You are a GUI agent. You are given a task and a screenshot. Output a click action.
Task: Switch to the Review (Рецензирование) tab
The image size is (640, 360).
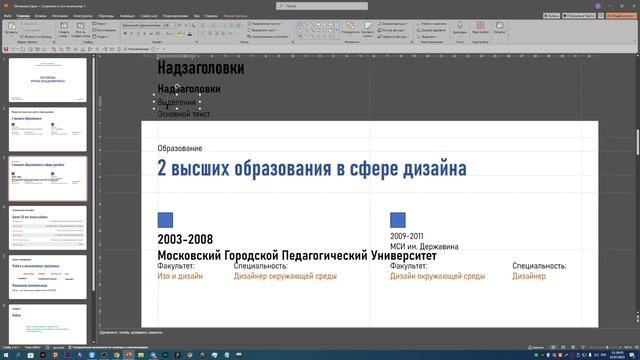[x=176, y=16]
